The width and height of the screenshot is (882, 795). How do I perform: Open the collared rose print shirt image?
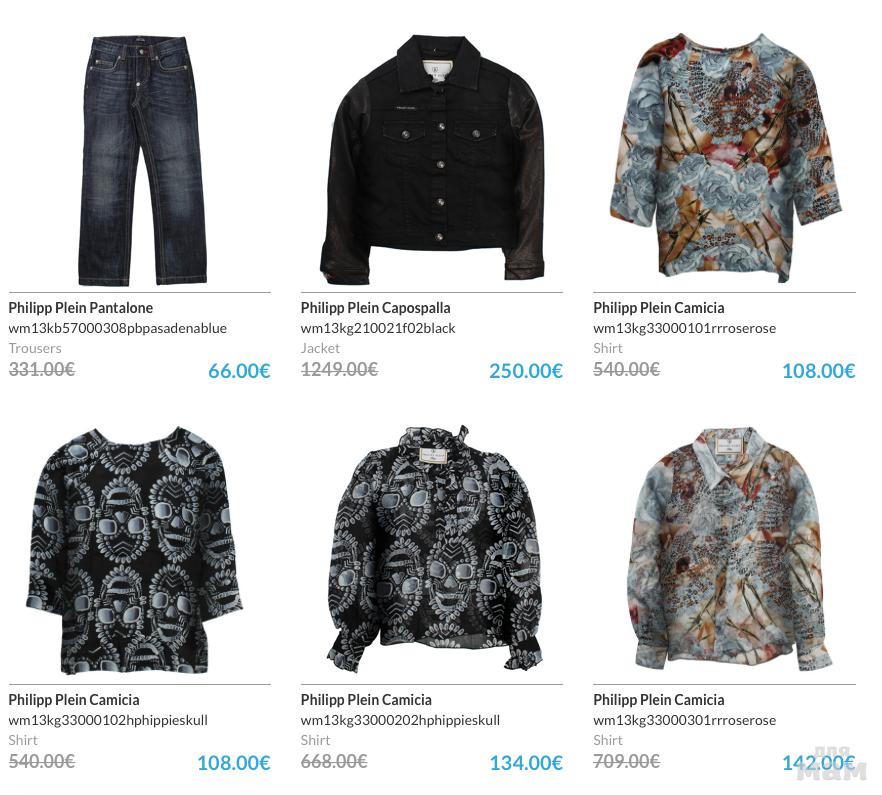[x=730, y=549]
